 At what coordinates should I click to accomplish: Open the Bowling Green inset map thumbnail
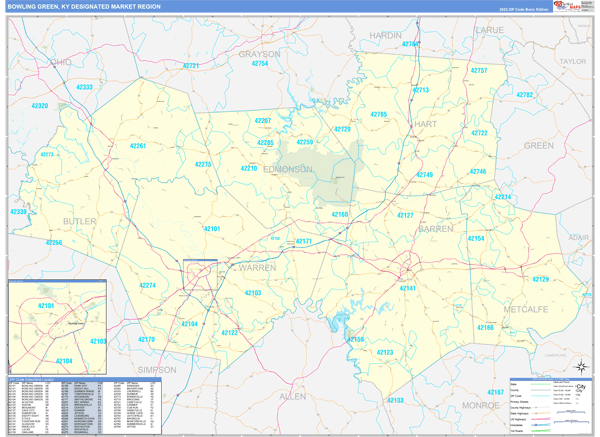tap(57, 327)
